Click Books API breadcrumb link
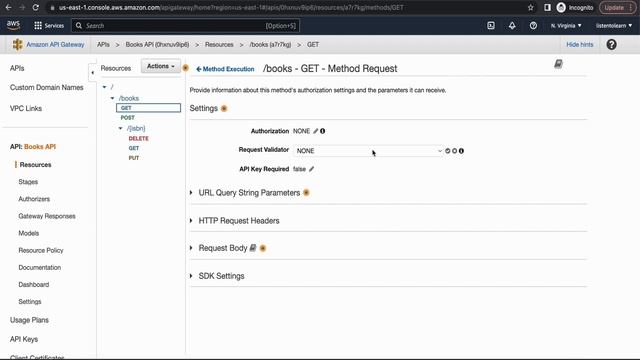 [x=157, y=44]
